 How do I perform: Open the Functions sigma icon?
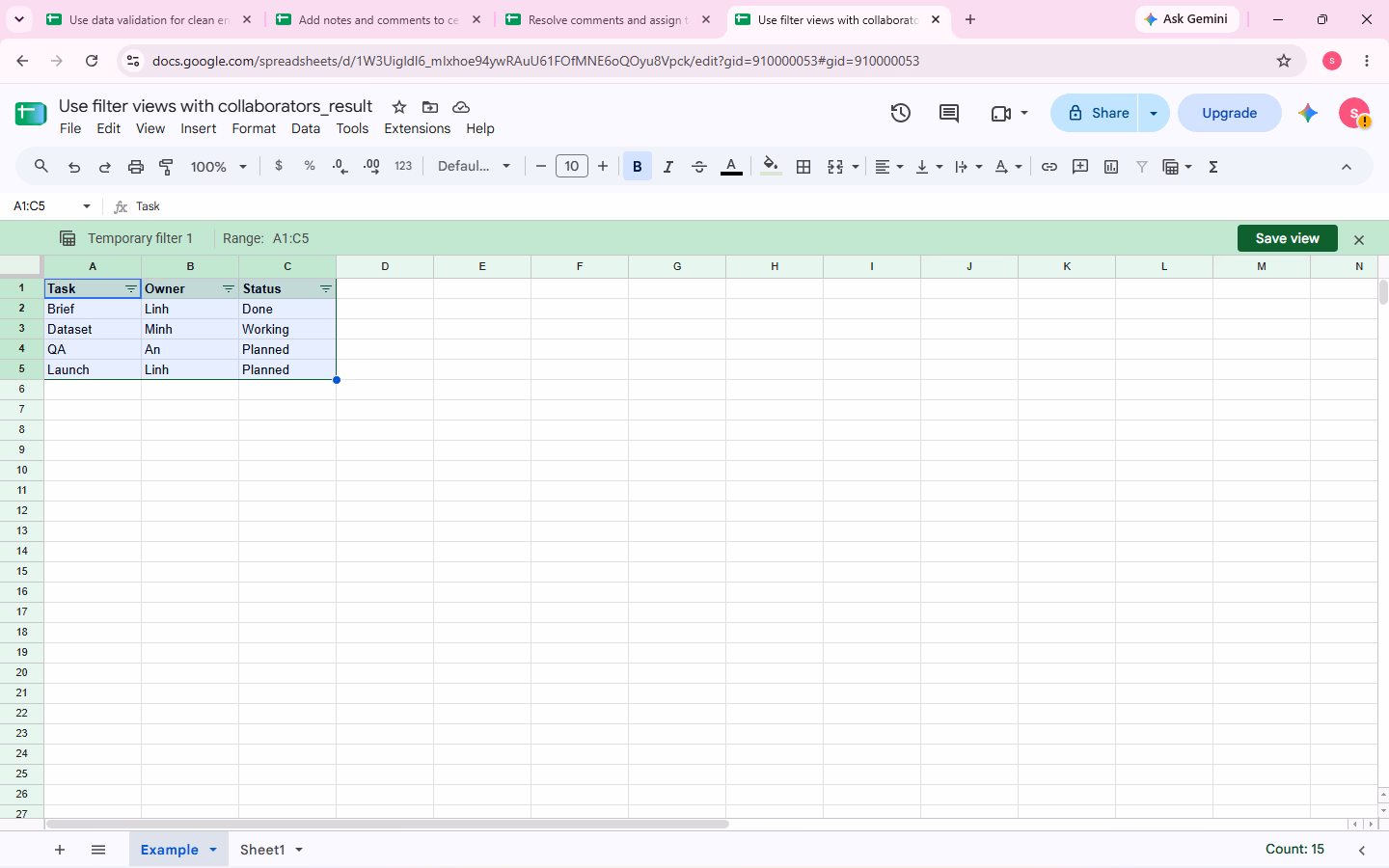click(1213, 167)
